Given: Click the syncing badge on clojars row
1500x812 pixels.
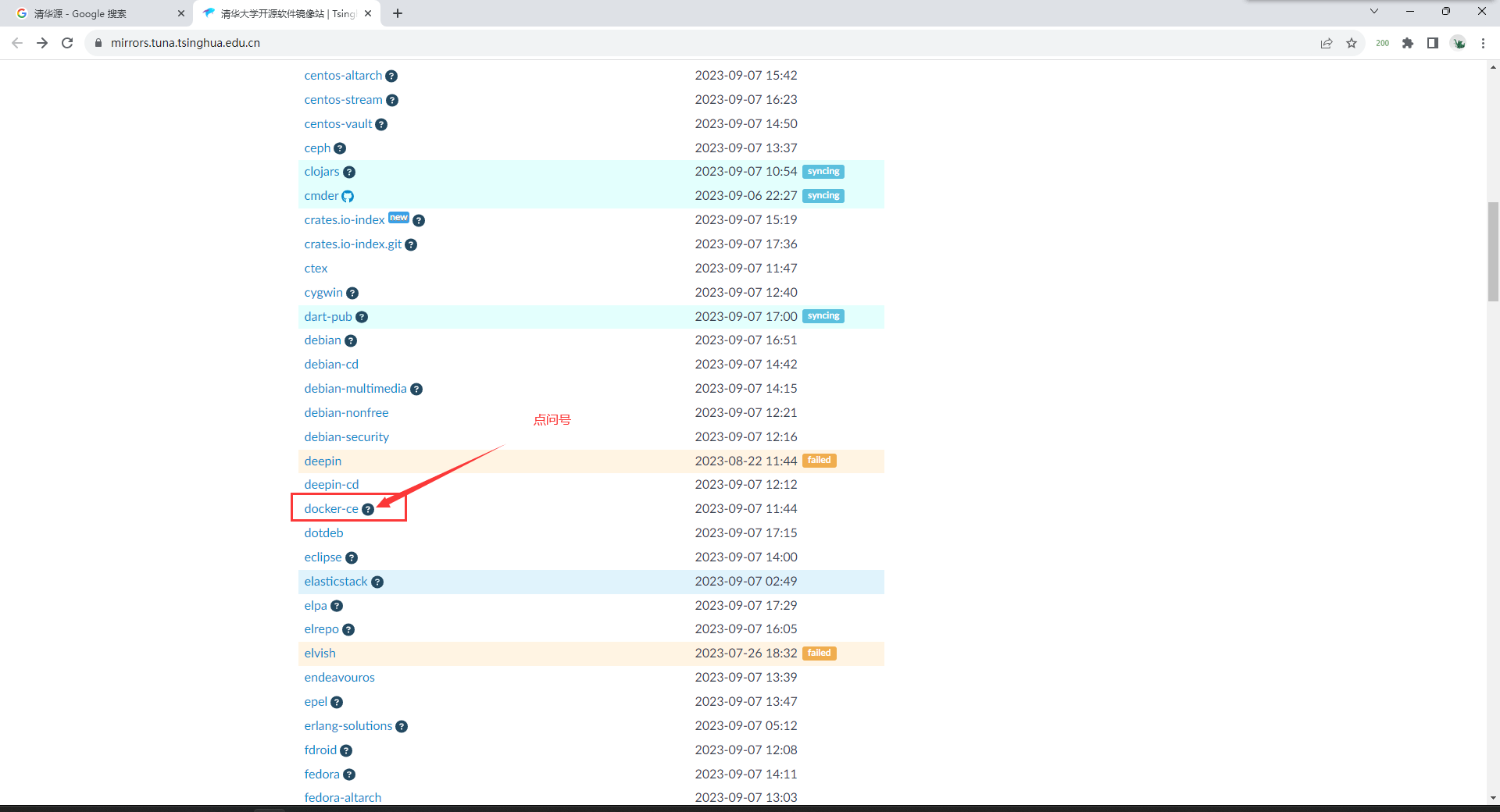Looking at the screenshot, I should pyautogui.click(x=823, y=172).
